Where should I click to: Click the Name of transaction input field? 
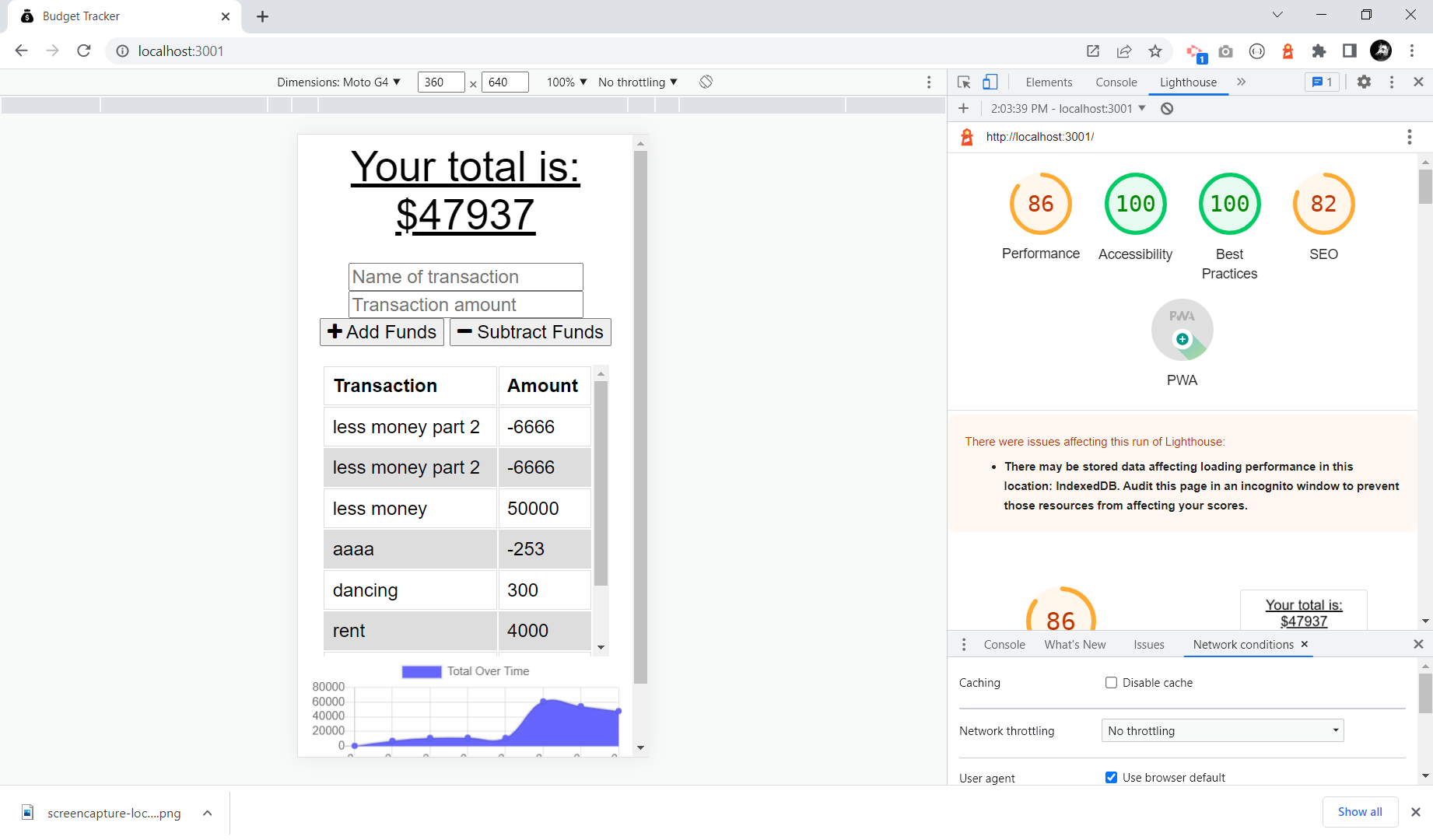465,276
